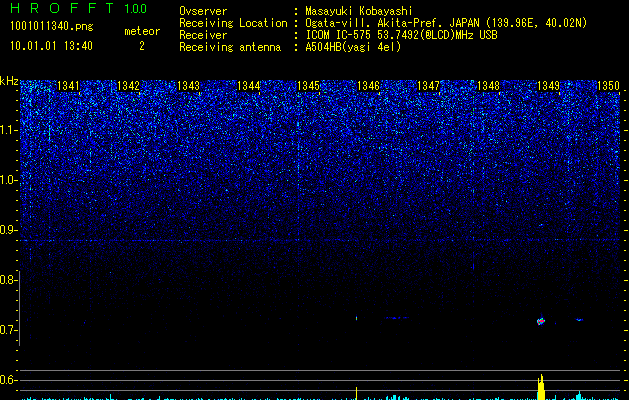Click the 1350 time marker
The width and height of the screenshot is (629, 400).
pos(608,86)
